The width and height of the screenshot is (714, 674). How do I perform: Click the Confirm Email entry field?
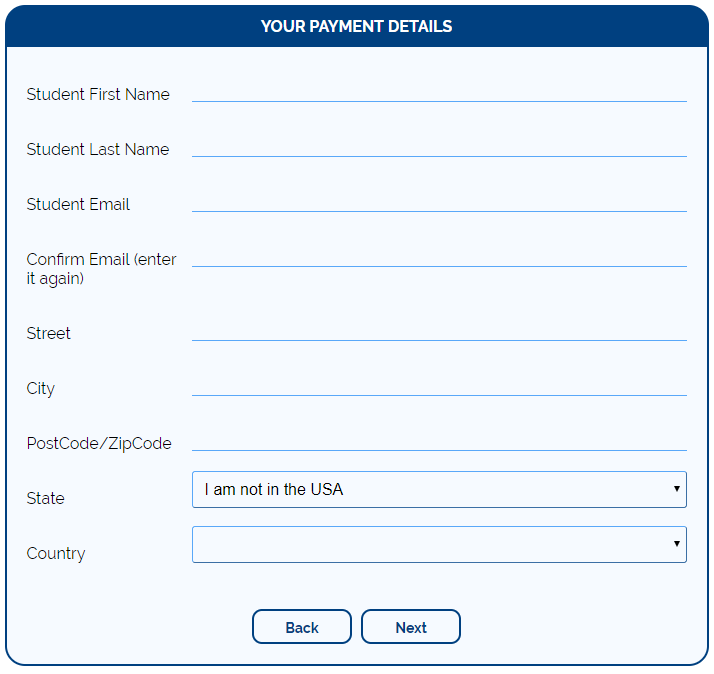tap(439, 255)
